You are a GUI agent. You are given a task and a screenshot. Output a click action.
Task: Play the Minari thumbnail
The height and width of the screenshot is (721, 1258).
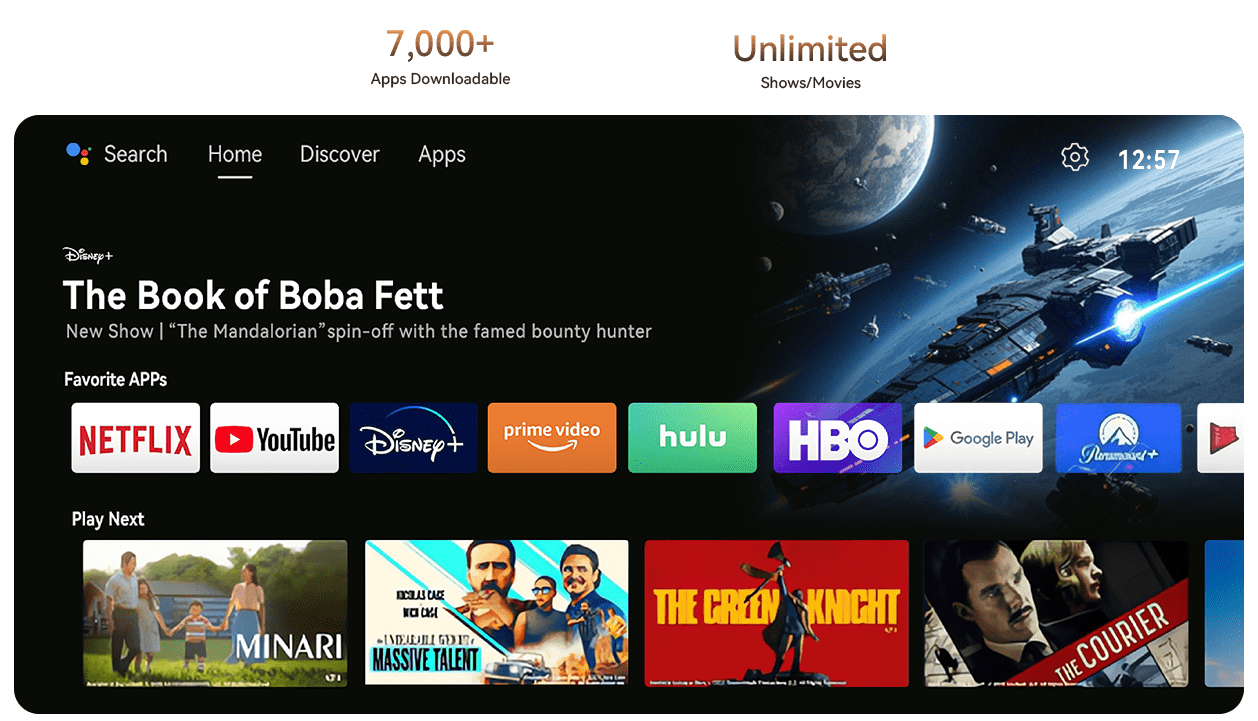click(x=215, y=613)
